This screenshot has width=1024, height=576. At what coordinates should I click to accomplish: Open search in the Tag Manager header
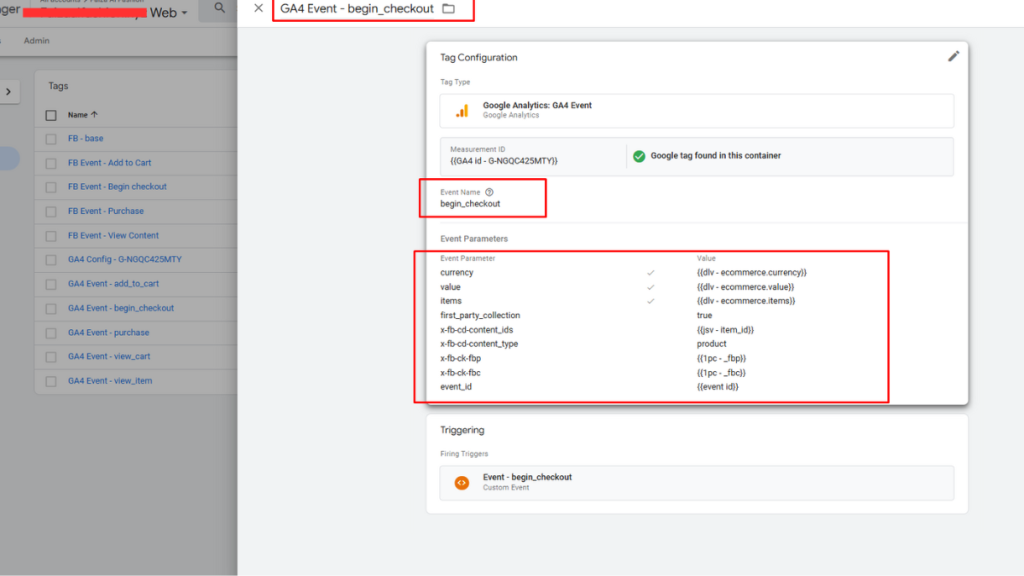[219, 8]
